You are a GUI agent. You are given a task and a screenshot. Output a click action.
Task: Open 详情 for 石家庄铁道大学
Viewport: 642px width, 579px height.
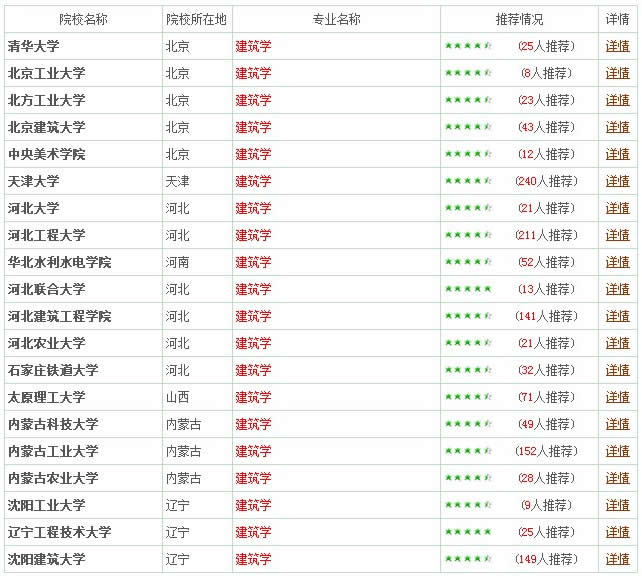pos(617,370)
